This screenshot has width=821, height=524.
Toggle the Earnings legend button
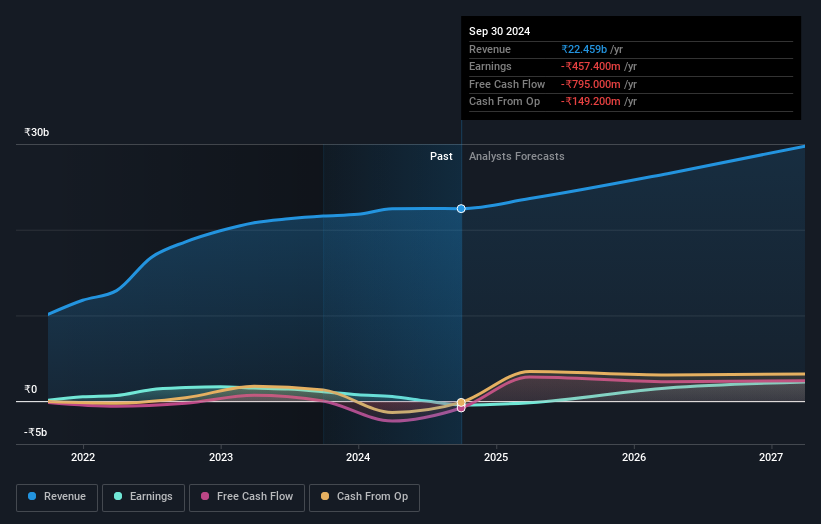143,497
